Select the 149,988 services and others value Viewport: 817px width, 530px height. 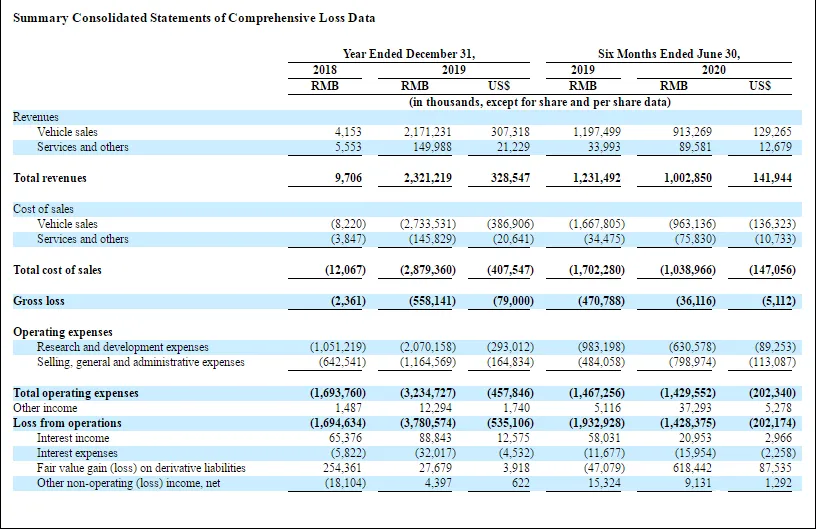(x=432, y=147)
